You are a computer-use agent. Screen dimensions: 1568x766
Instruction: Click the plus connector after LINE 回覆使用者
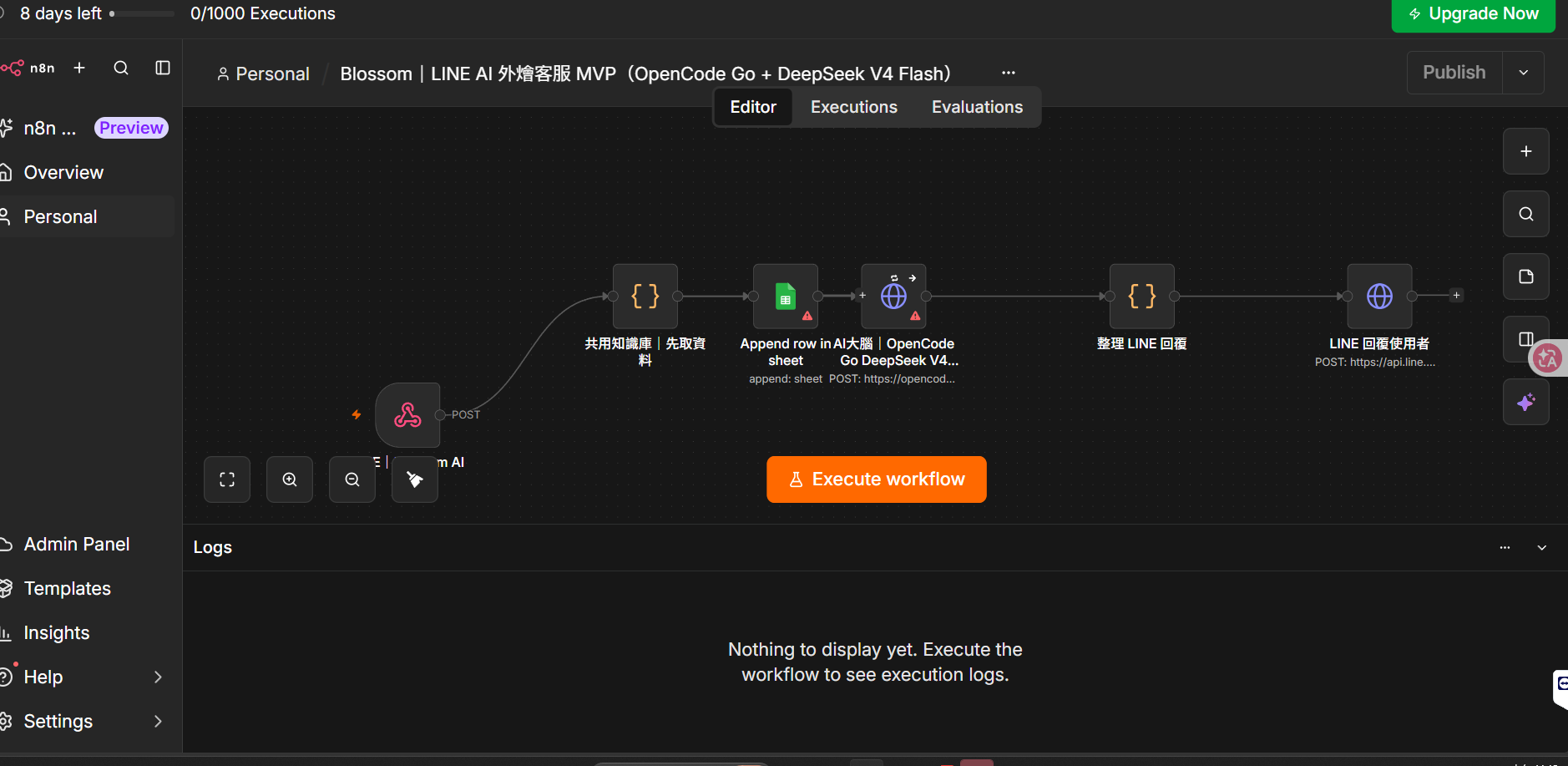[x=1456, y=296]
